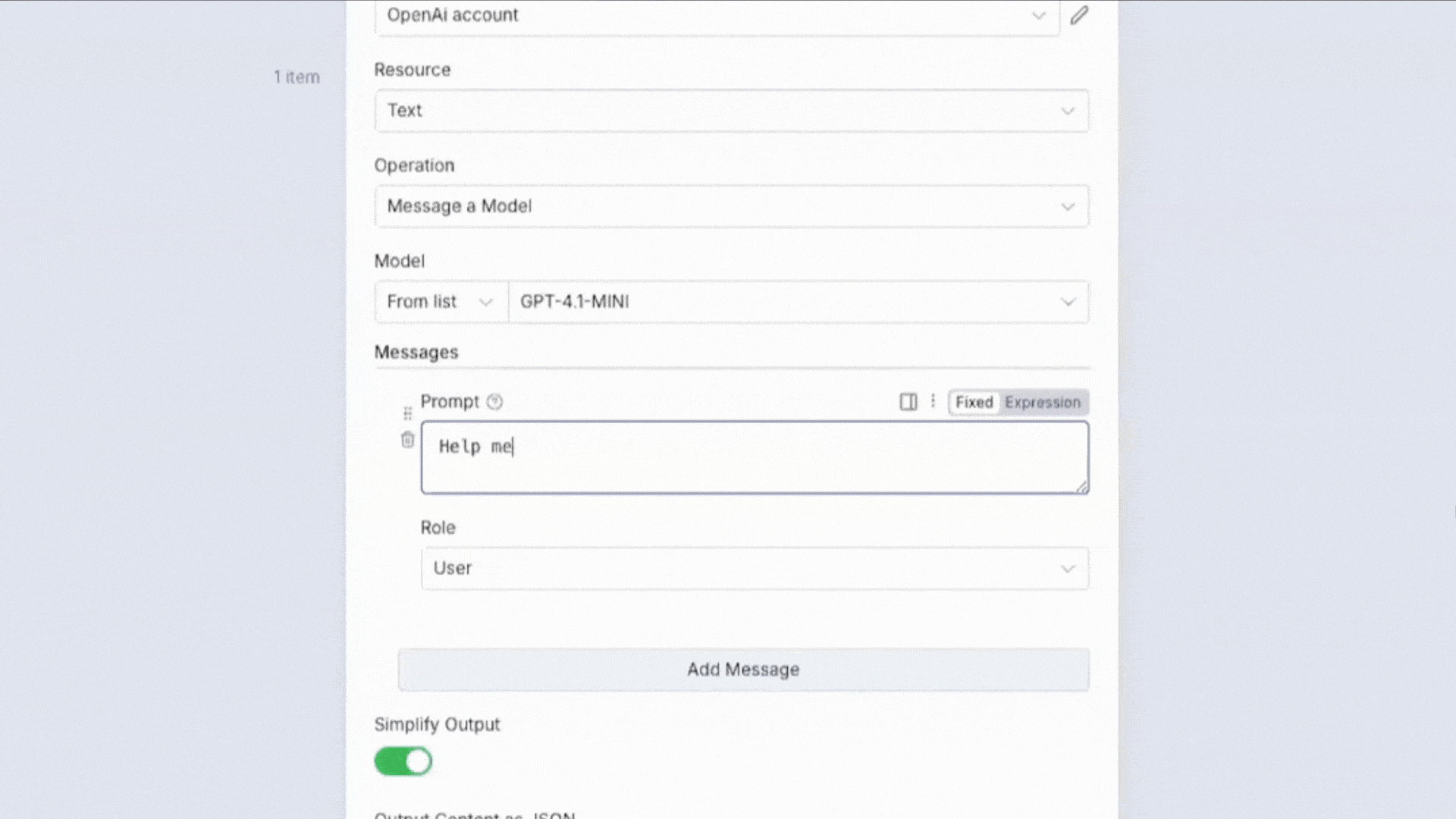Viewport: 1456px width, 819px height.
Task: Open the GPT-4.1-MINI model dropdown
Action: coord(798,302)
